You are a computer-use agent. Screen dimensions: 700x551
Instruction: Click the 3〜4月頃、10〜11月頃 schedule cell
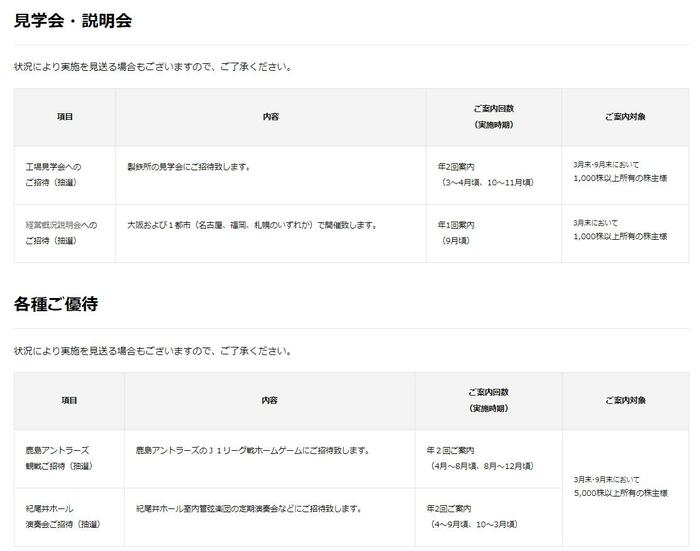pos(491,175)
